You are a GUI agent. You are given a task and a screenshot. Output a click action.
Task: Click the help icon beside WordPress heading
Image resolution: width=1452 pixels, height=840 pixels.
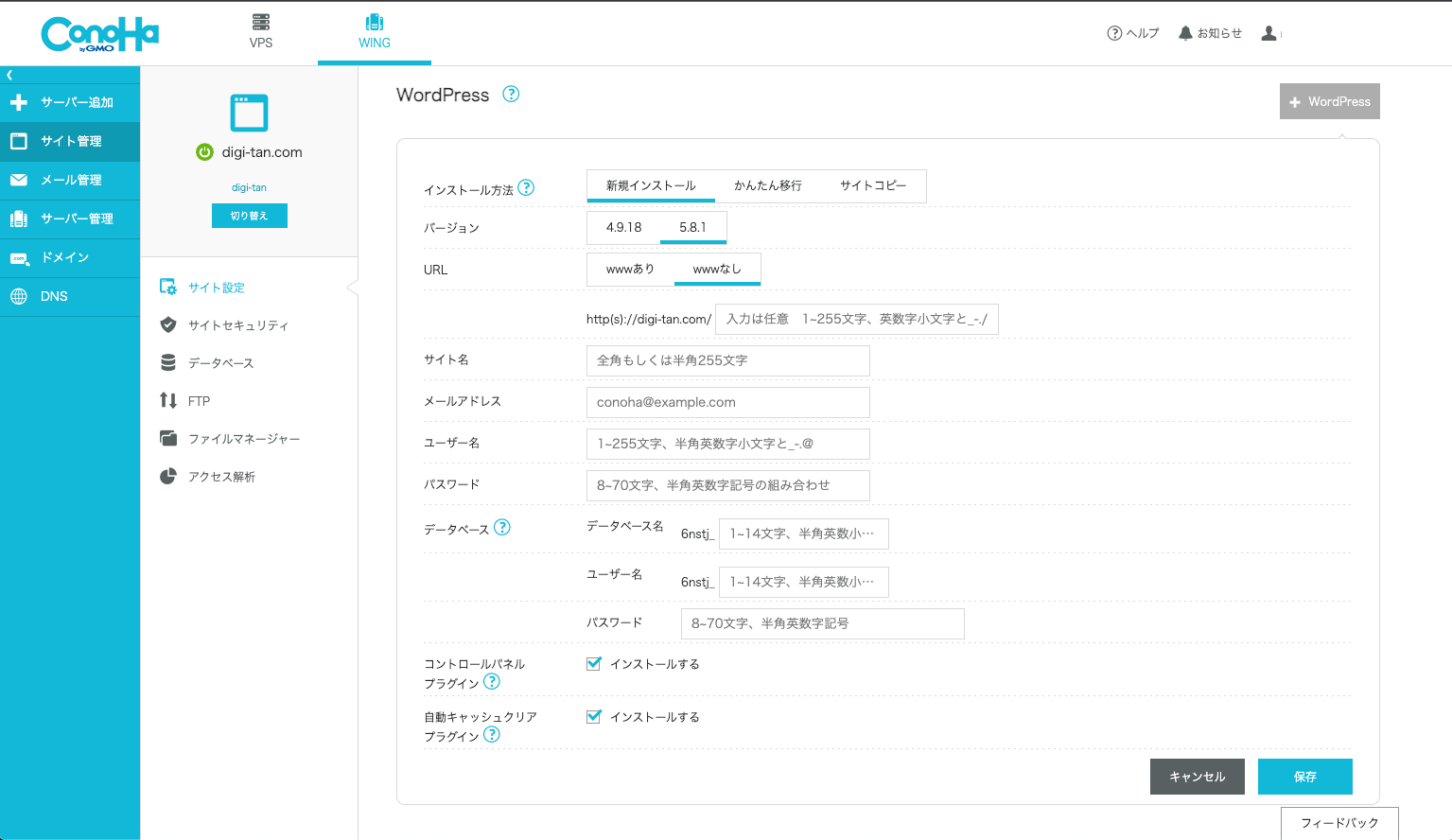(x=511, y=94)
